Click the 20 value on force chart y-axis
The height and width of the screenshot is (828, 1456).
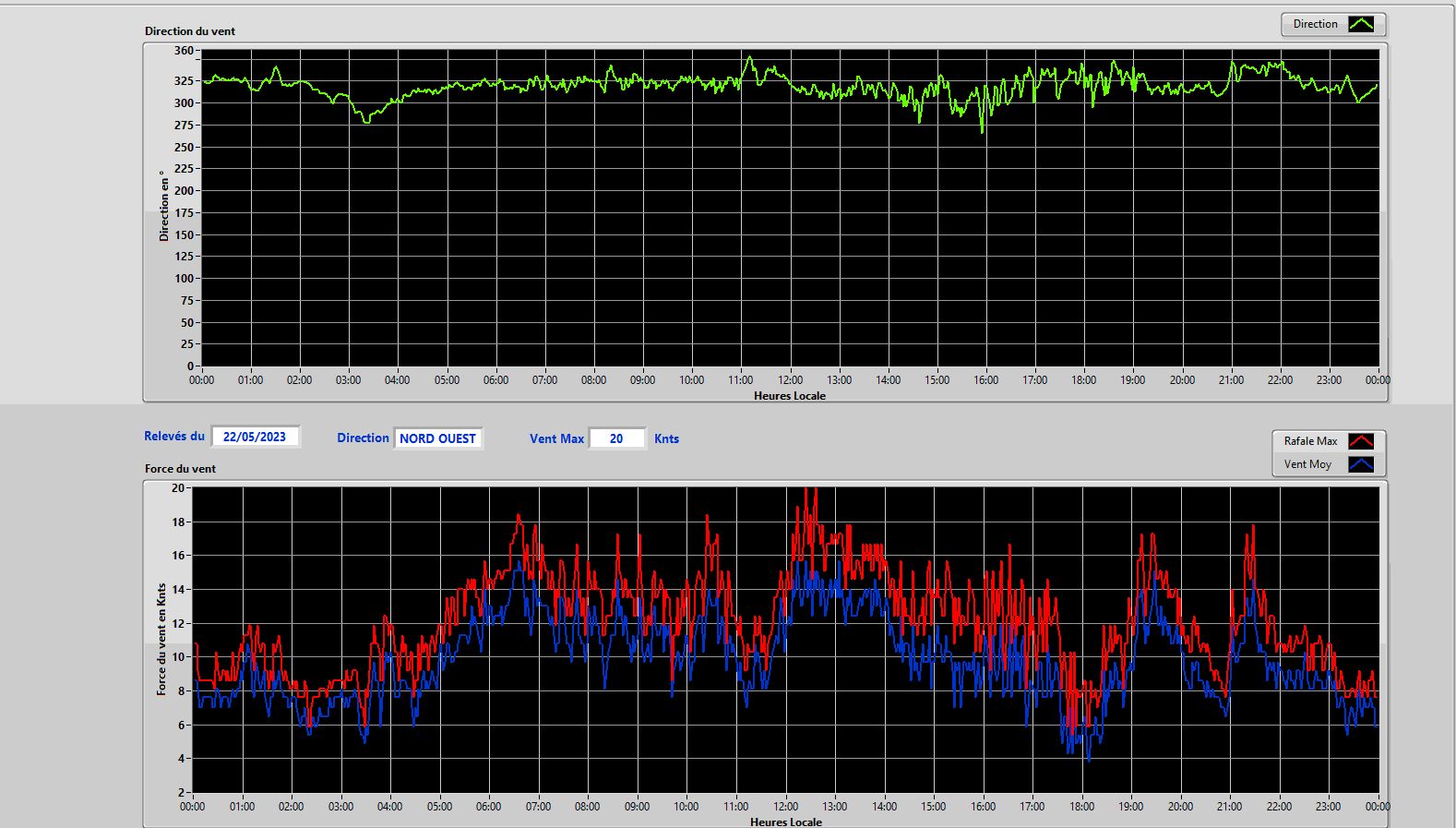178,488
